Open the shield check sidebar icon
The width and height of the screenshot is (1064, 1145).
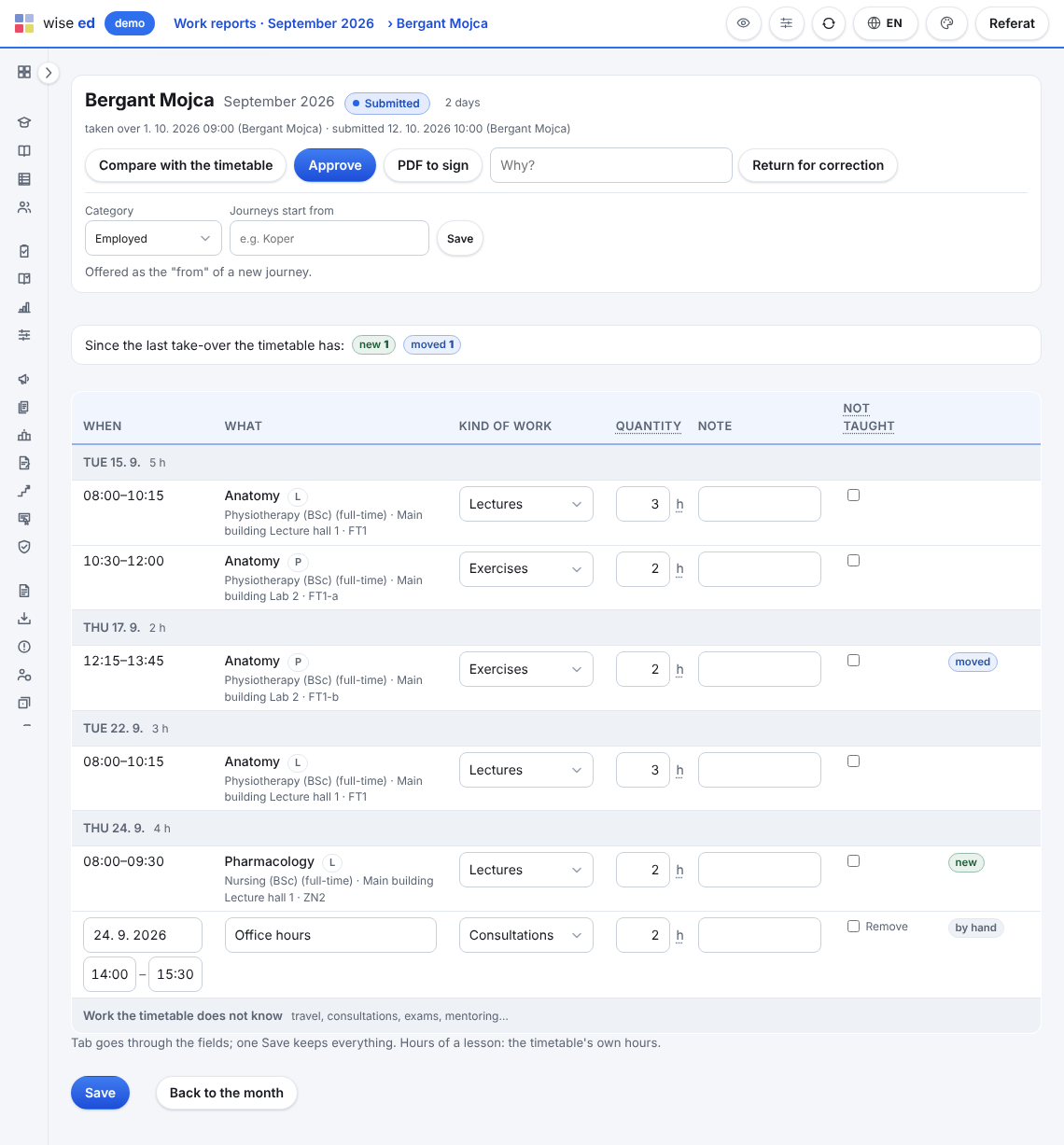tap(24, 547)
